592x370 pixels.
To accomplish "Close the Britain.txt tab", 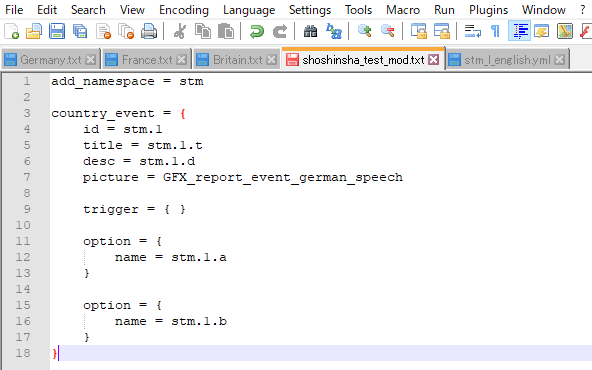I will [x=271, y=60].
